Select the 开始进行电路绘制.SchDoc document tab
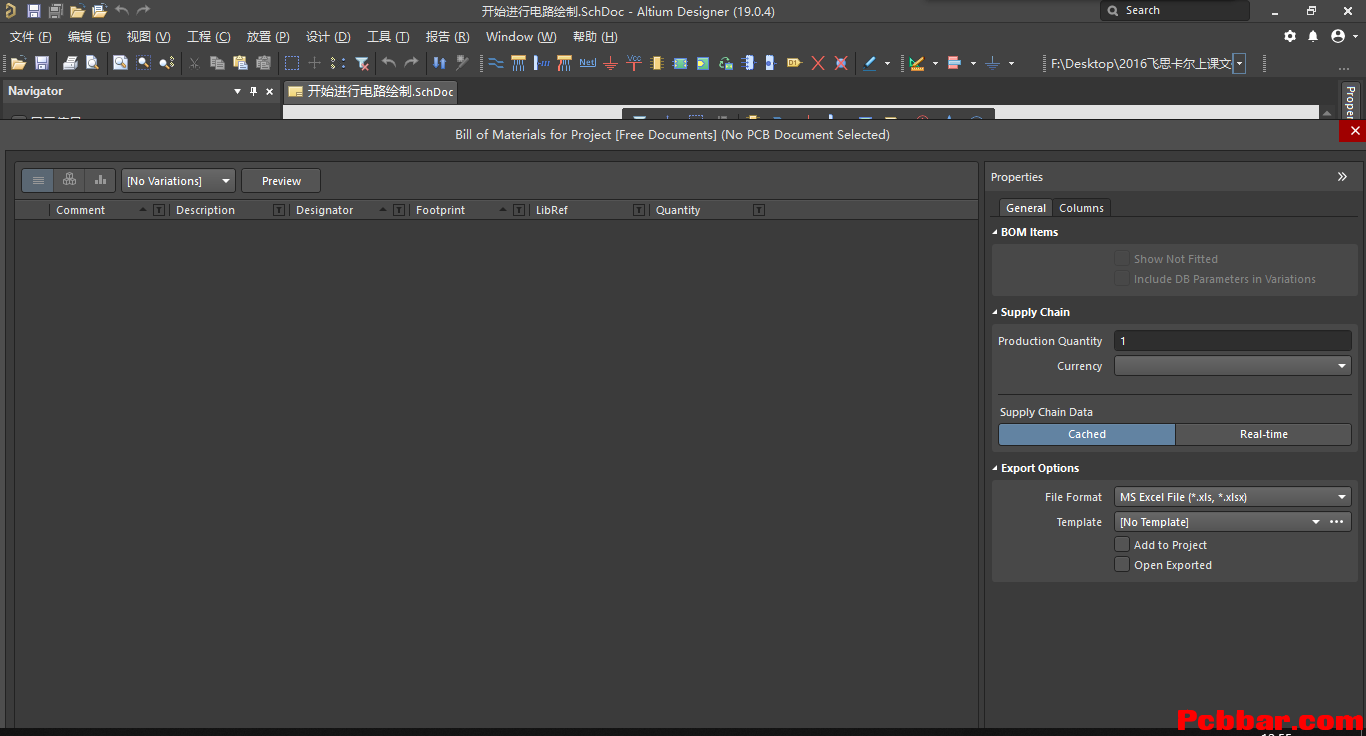This screenshot has height=736, width=1366. click(370, 91)
